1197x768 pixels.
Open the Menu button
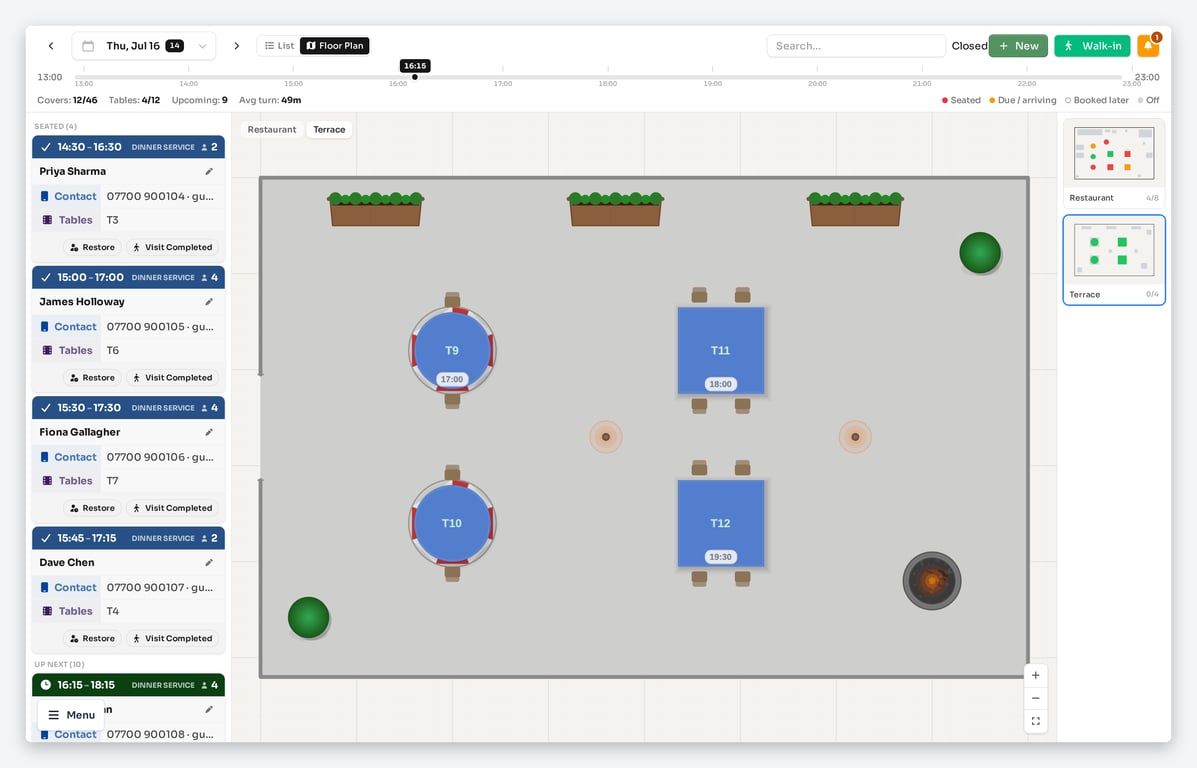[x=71, y=715]
